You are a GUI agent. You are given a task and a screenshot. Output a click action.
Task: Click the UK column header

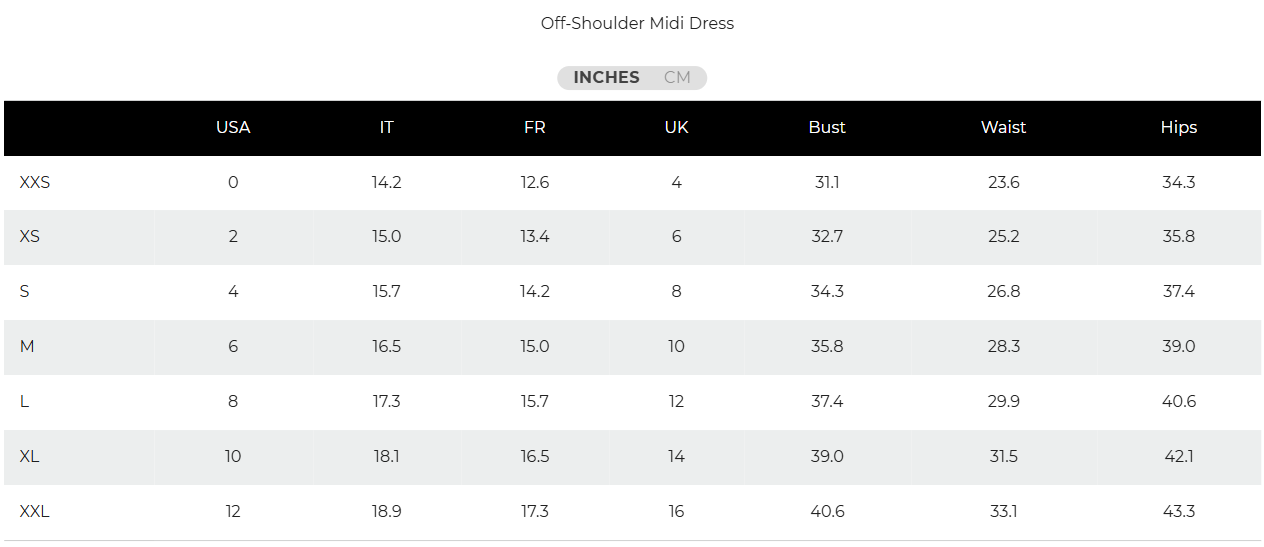coord(677,128)
